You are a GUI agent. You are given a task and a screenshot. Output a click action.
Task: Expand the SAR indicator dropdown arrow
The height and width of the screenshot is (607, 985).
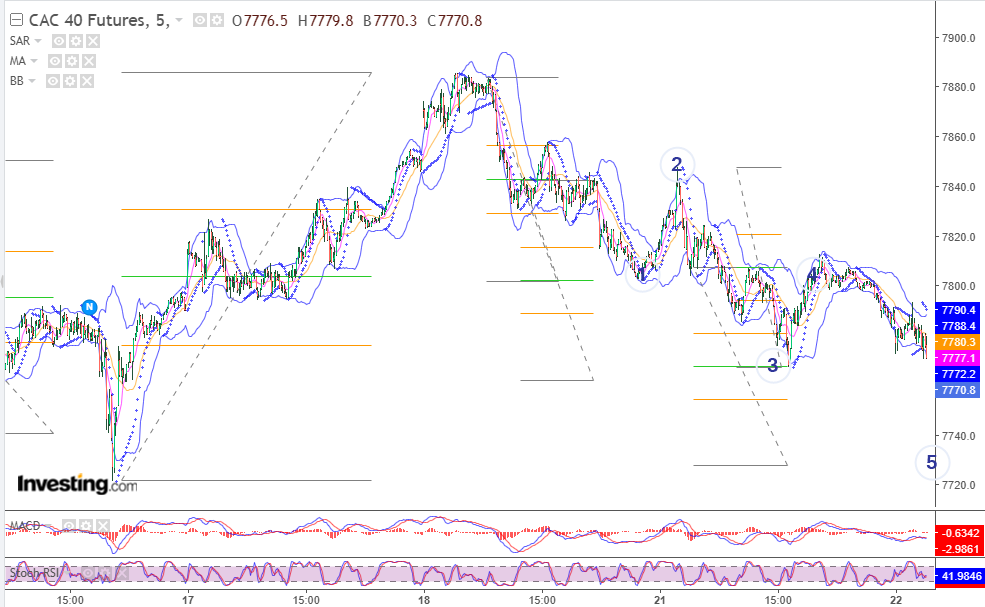coord(38,41)
